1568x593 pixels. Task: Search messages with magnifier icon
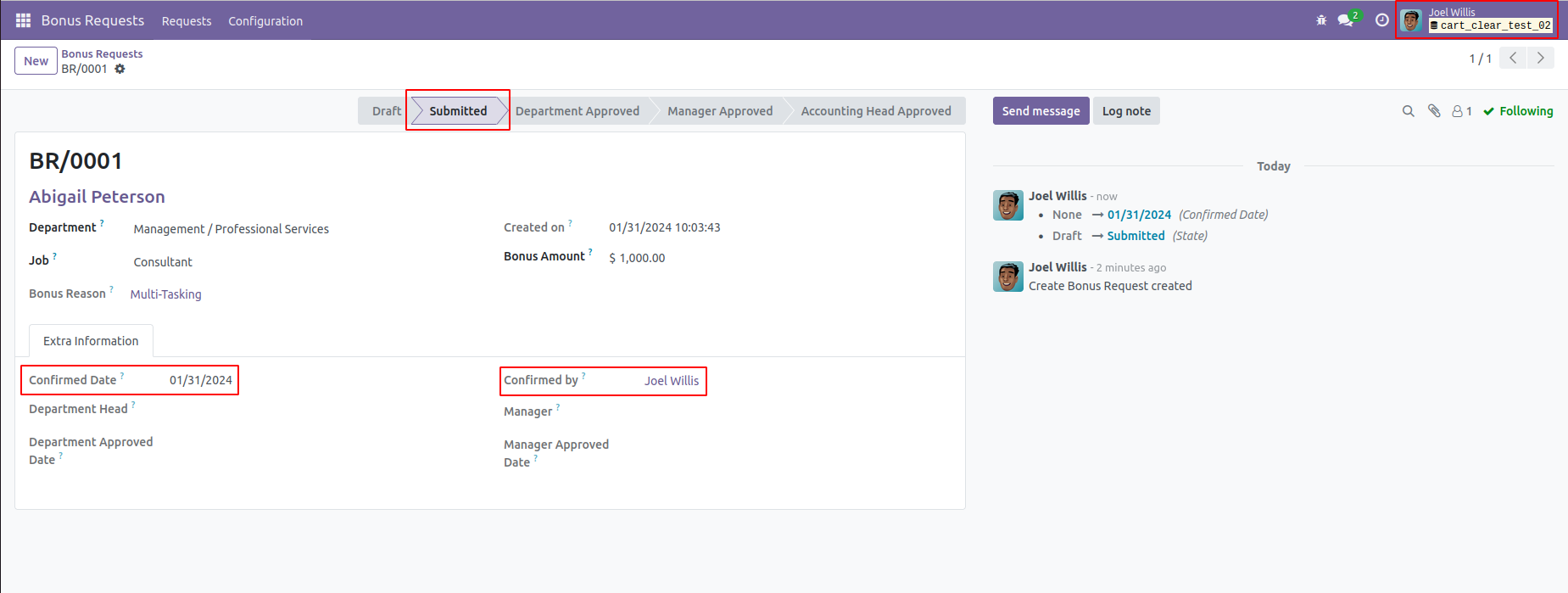coord(1409,111)
